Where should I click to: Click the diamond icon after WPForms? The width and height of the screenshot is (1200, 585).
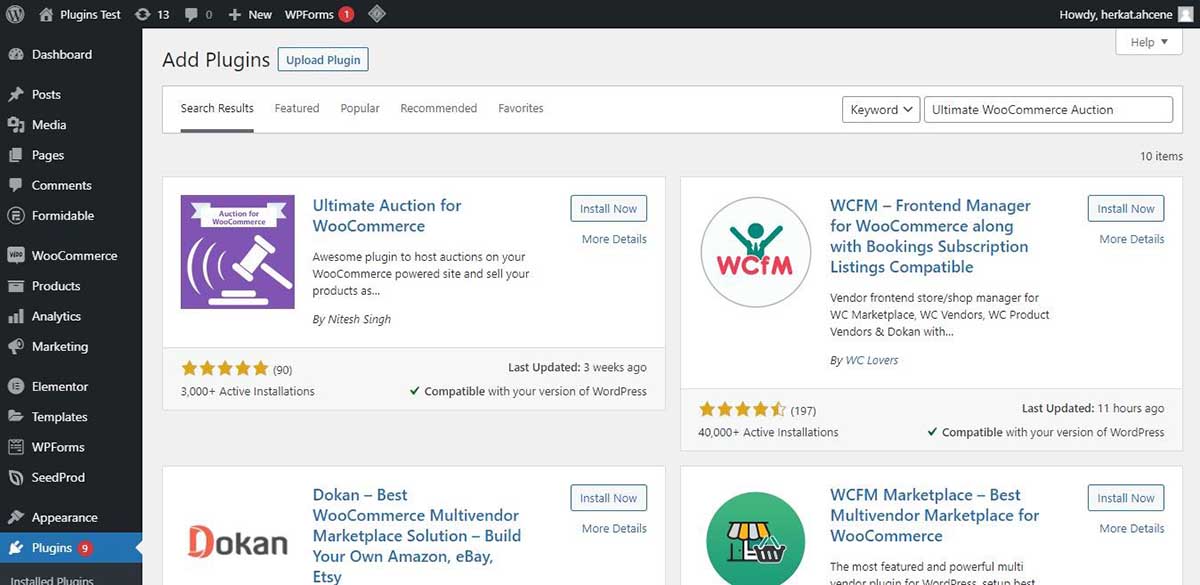coord(376,14)
